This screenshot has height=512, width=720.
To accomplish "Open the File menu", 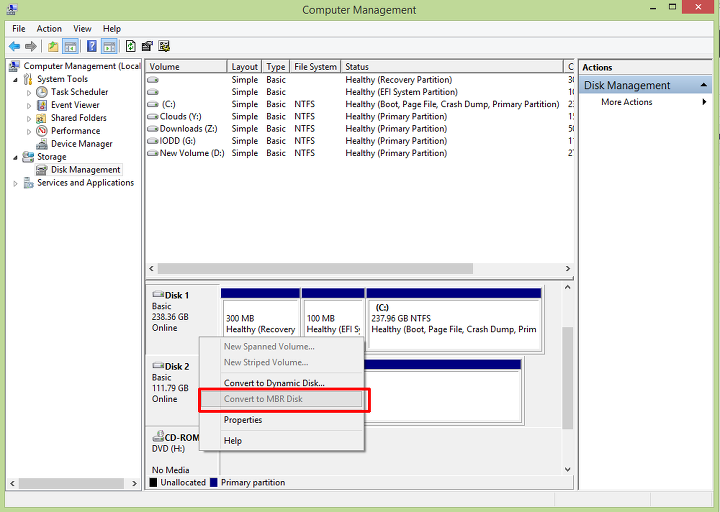I will pyautogui.click(x=19, y=28).
